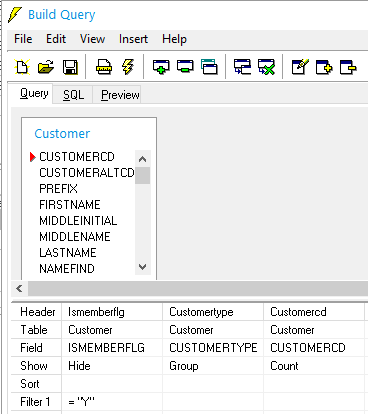Screen dimensions: 368x414
Task: Click the CUSTOMERTYPE field cell
Action: (x=213, y=348)
